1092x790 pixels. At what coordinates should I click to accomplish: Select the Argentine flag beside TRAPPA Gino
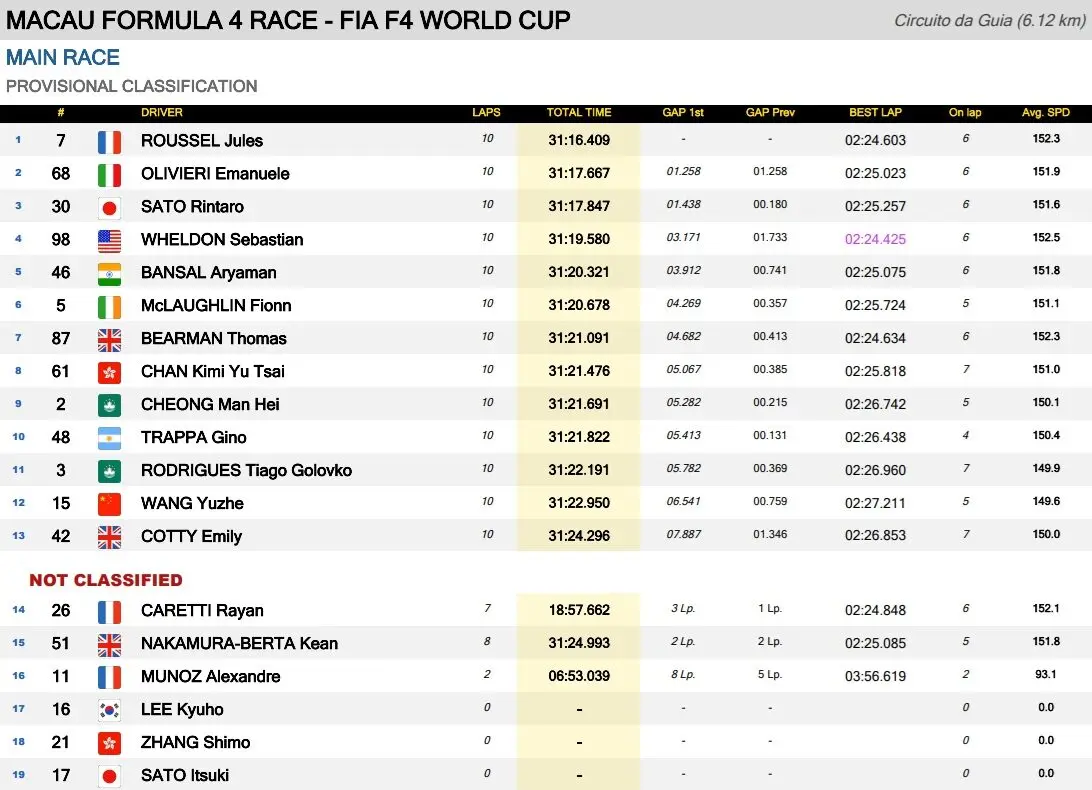coord(109,438)
